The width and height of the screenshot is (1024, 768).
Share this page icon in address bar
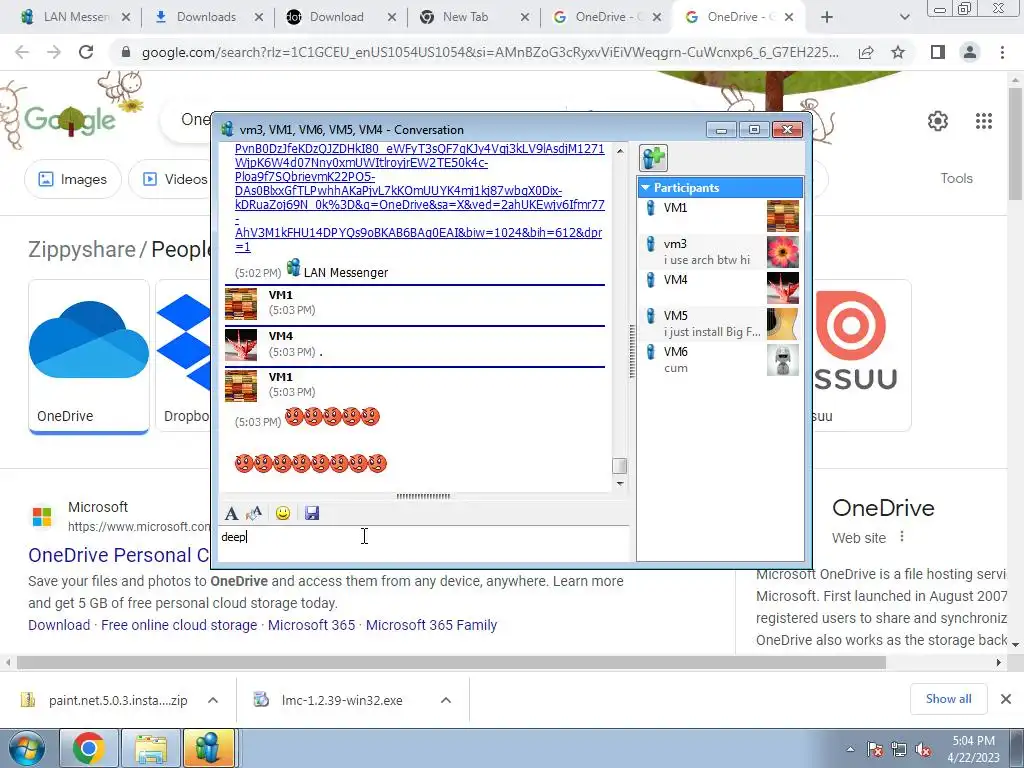pos(866,52)
